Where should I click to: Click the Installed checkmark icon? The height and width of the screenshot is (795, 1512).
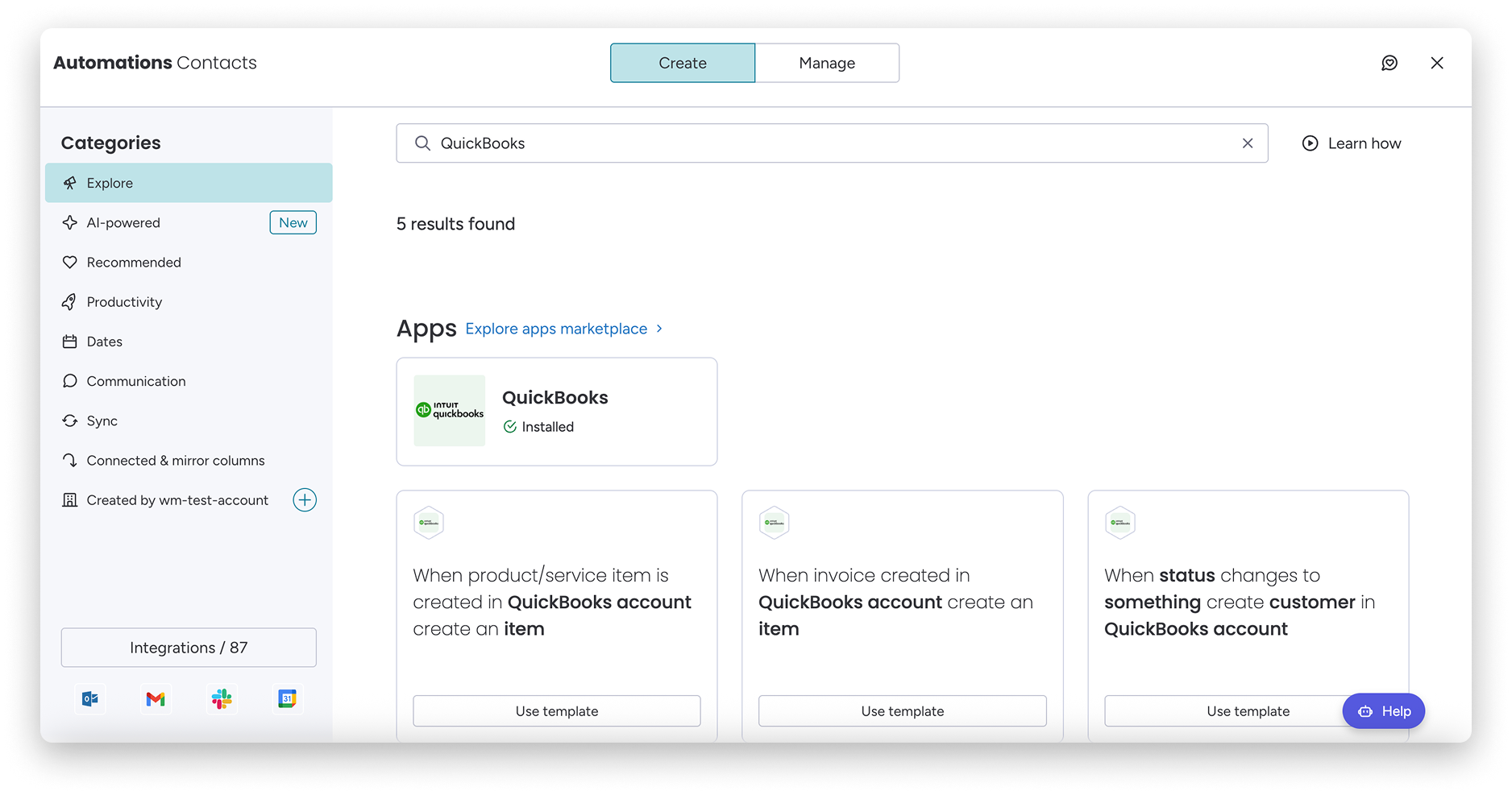pos(510,427)
